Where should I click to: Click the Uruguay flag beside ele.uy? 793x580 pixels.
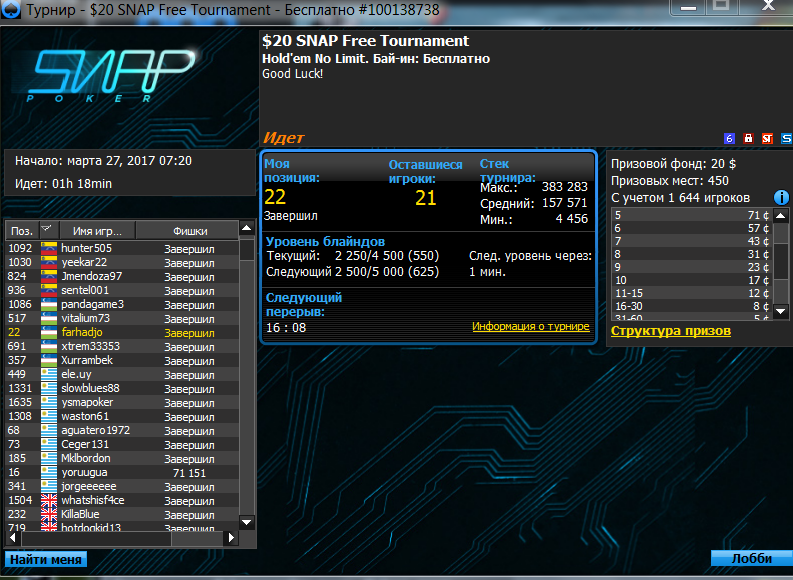pyautogui.click(x=49, y=374)
